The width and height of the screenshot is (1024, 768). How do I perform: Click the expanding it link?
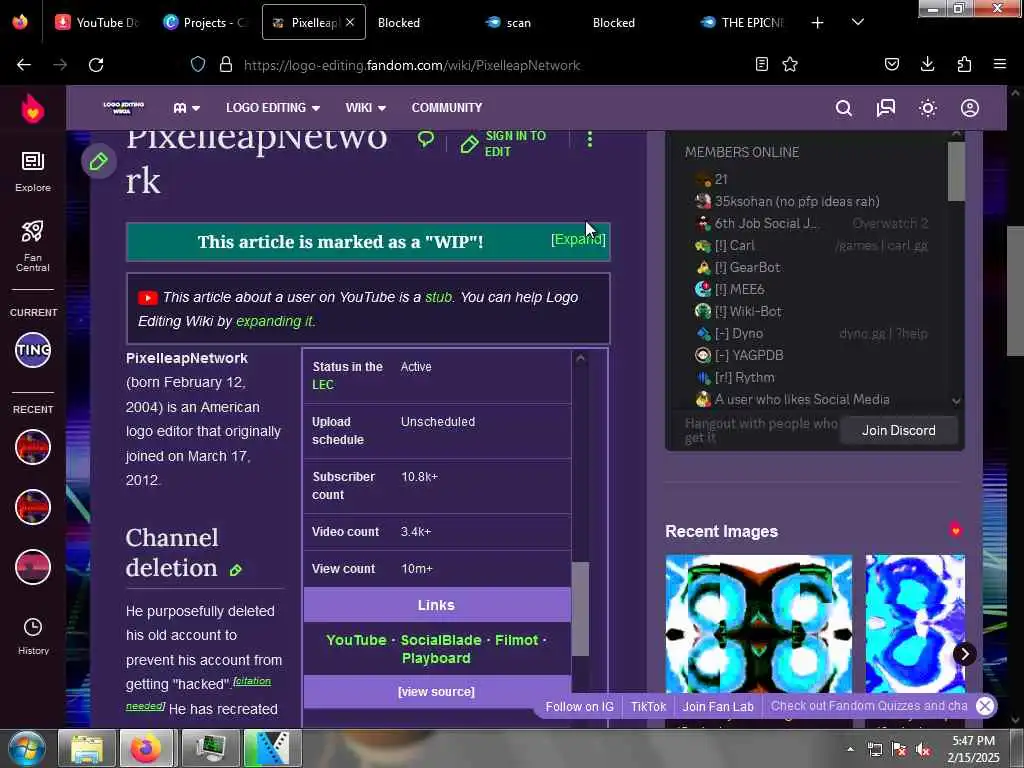pos(275,321)
